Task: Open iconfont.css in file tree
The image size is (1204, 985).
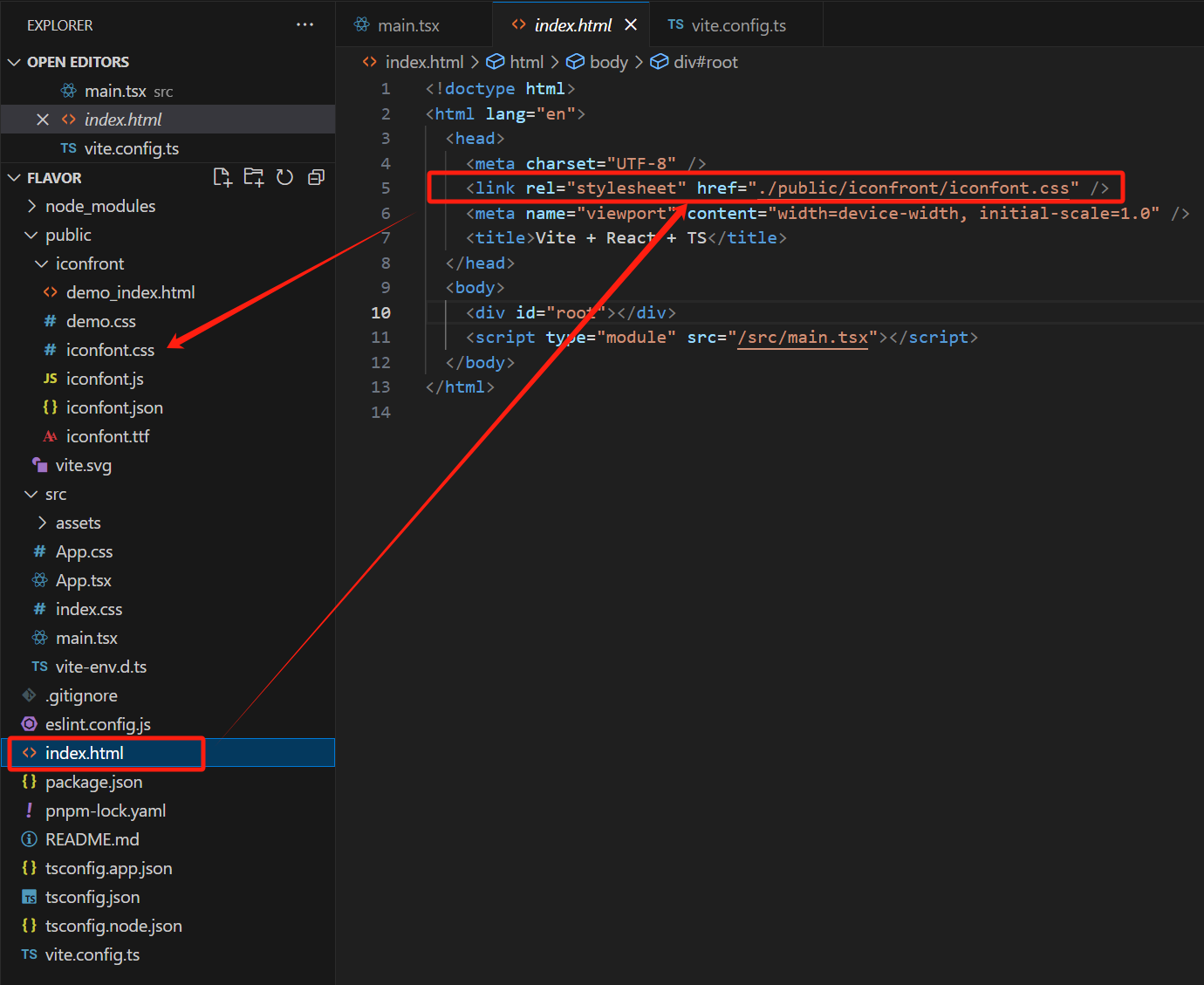Action: pos(168,350)
